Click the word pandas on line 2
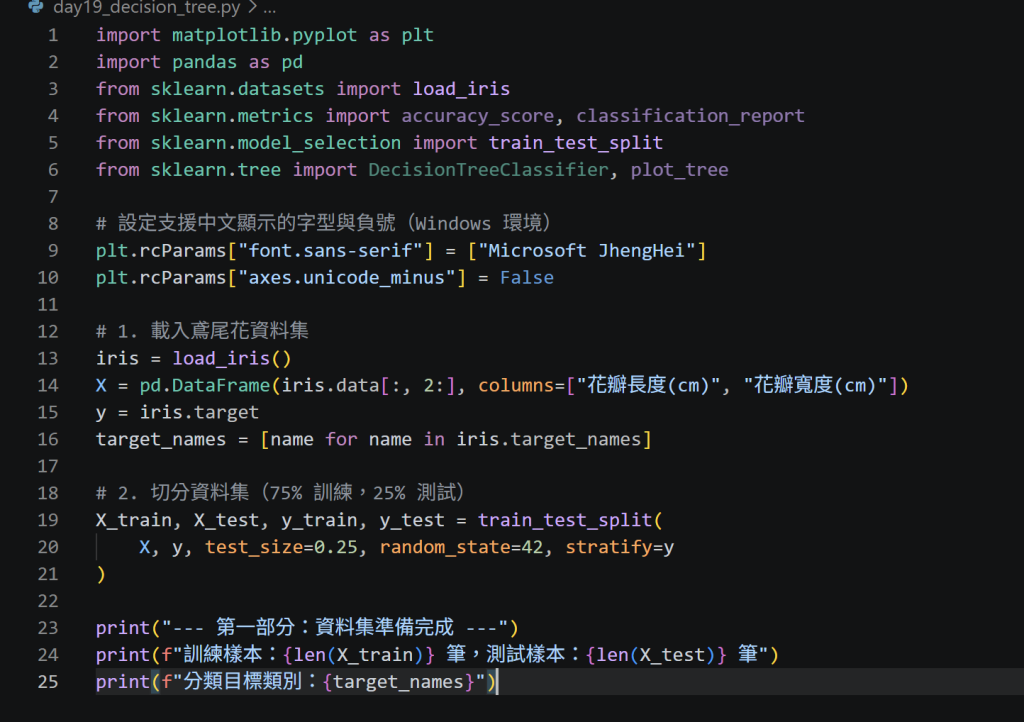 point(204,62)
